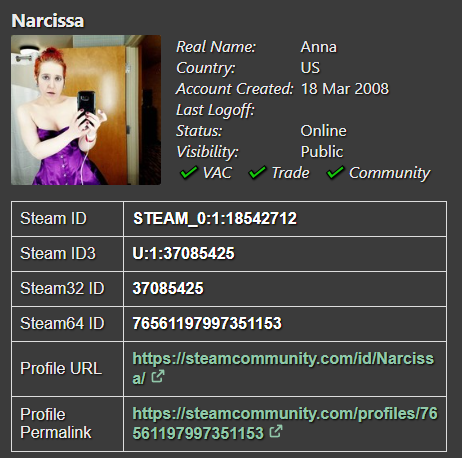This screenshot has width=462, height=458.
Task: Click the Public visibility value
Action: click(322, 152)
